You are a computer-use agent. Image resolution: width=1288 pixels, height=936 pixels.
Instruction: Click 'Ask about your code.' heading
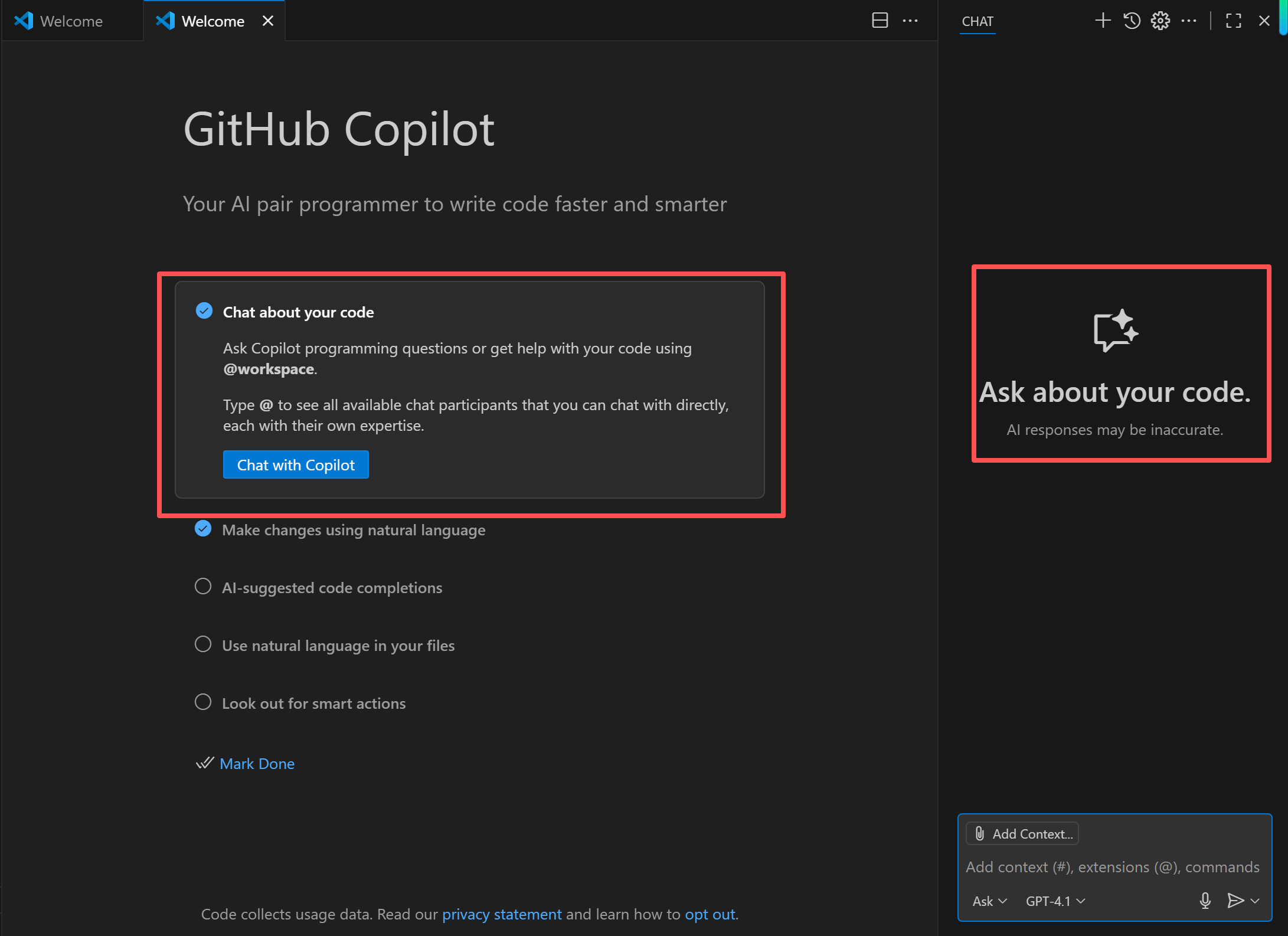point(1115,392)
